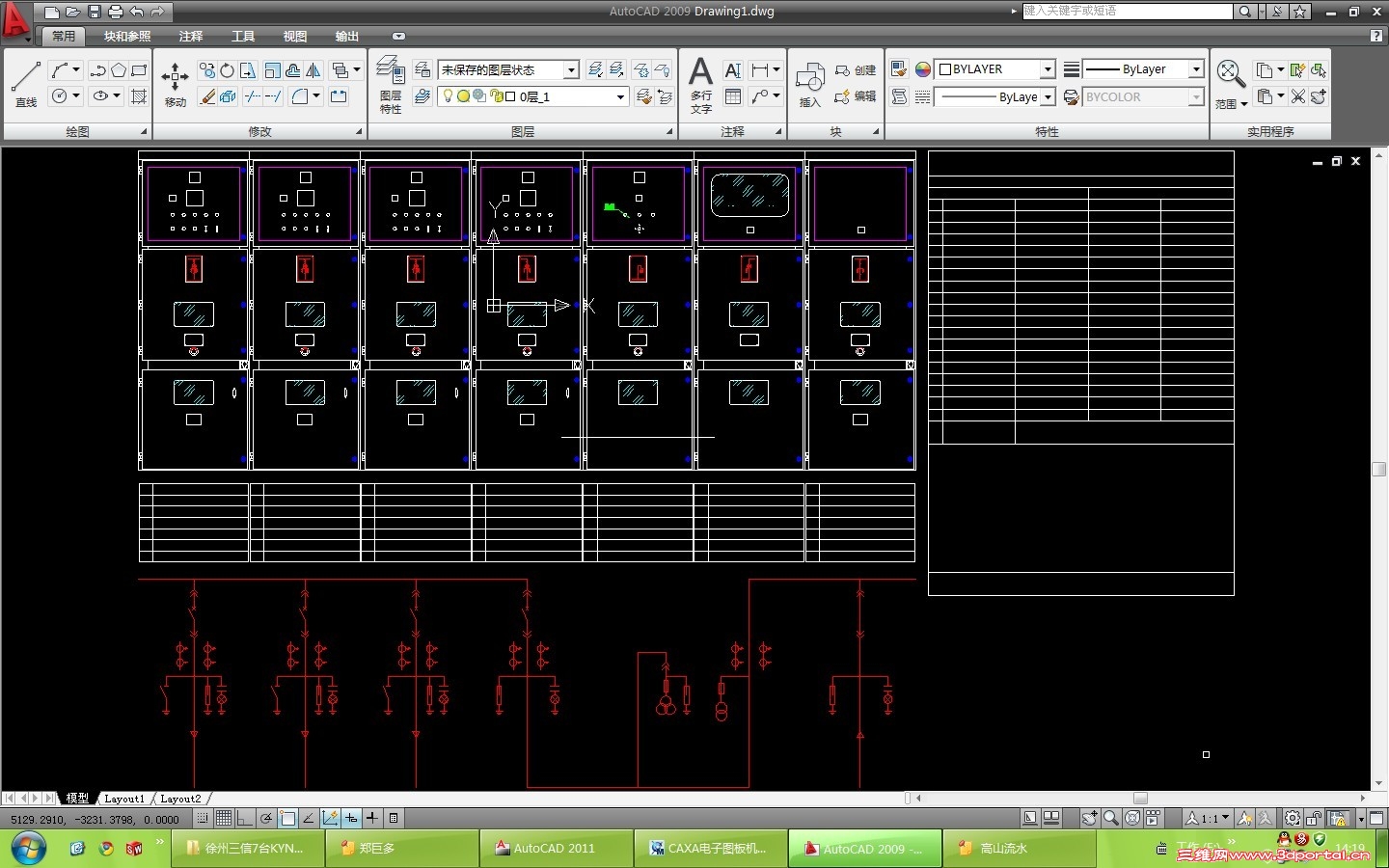Click the AutoCAD 2011 taskbar button
Image resolution: width=1389 pixels, height=868 pixels.
(557, 849)
